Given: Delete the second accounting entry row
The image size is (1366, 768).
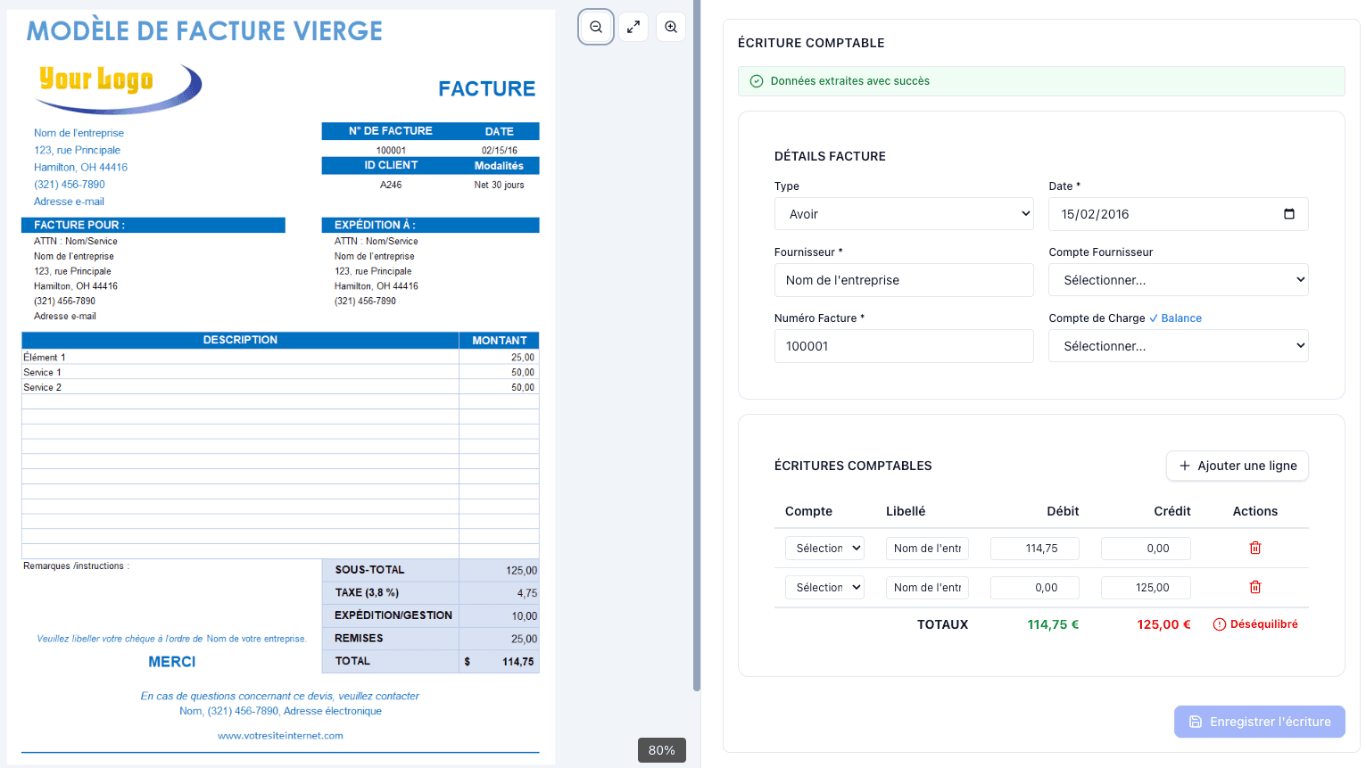Looking at the screenshot, I should coord(1255,587).
